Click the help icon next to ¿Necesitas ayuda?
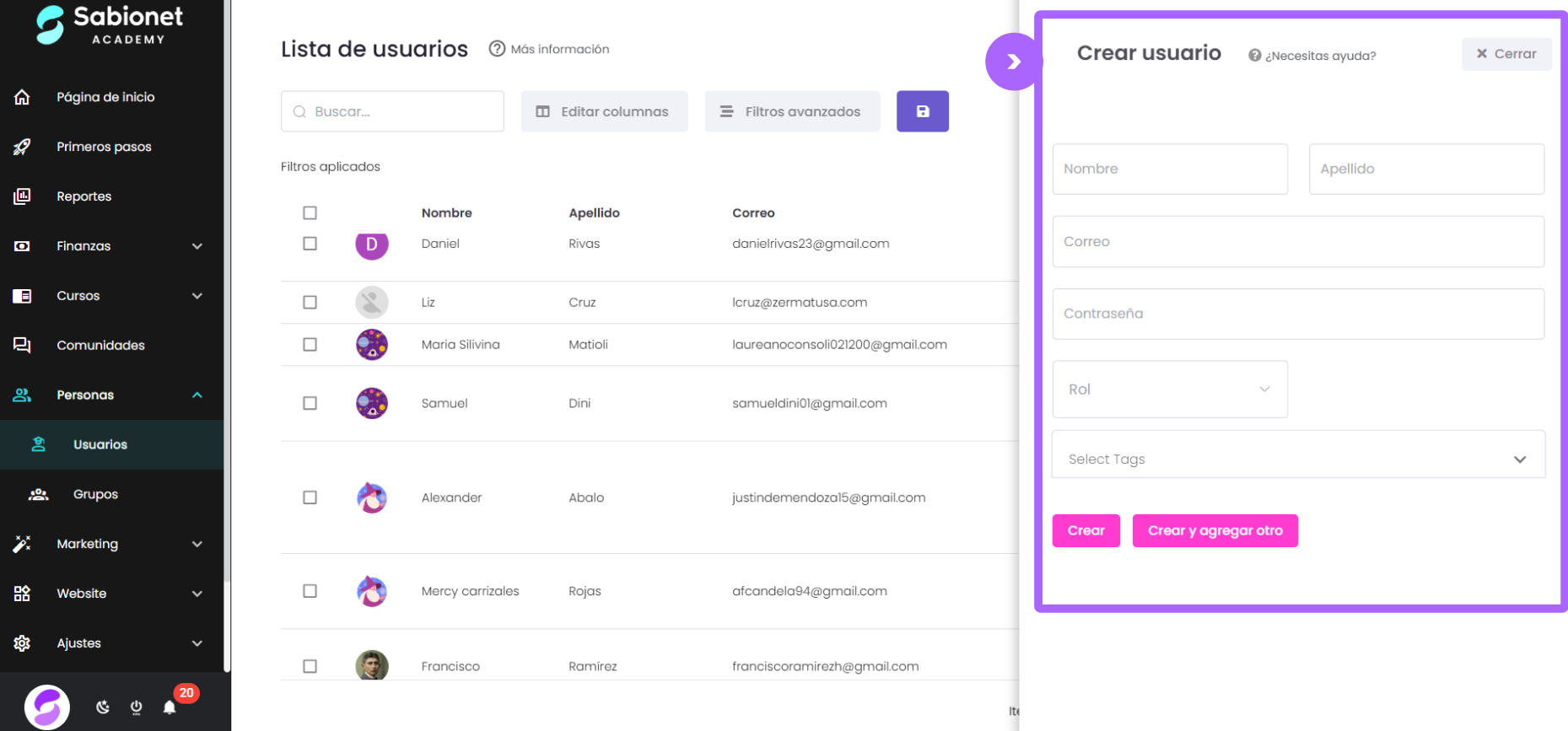Screen dimensions: 1568x731 (x=1254, y=56)
